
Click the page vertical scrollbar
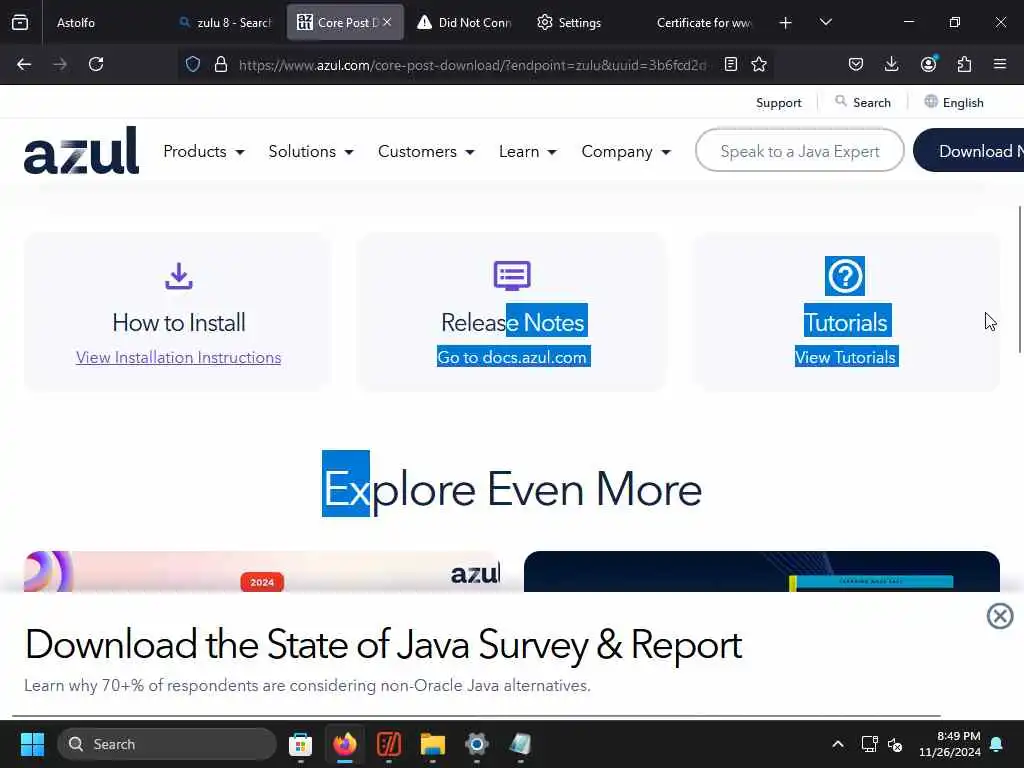point(1019,280)
